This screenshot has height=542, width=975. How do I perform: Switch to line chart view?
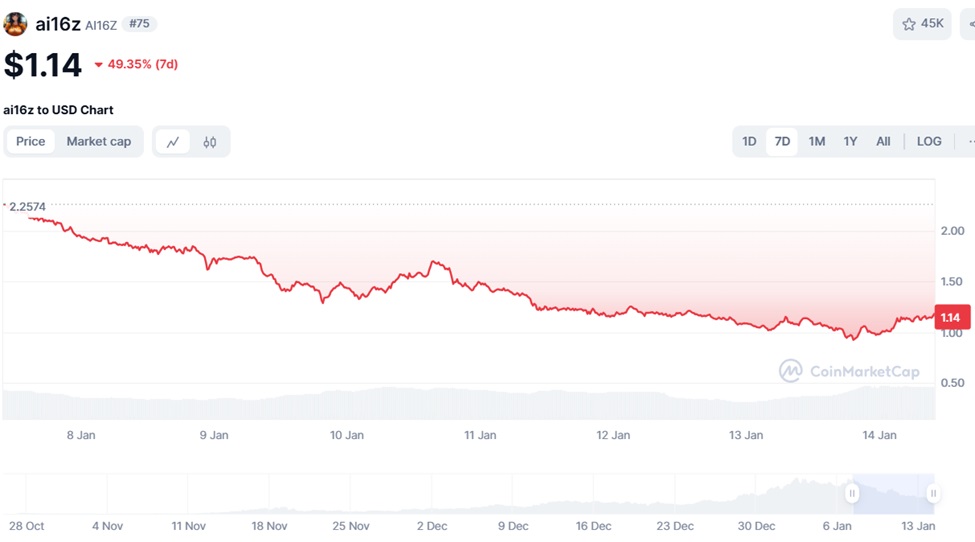(x=173, y=142)
